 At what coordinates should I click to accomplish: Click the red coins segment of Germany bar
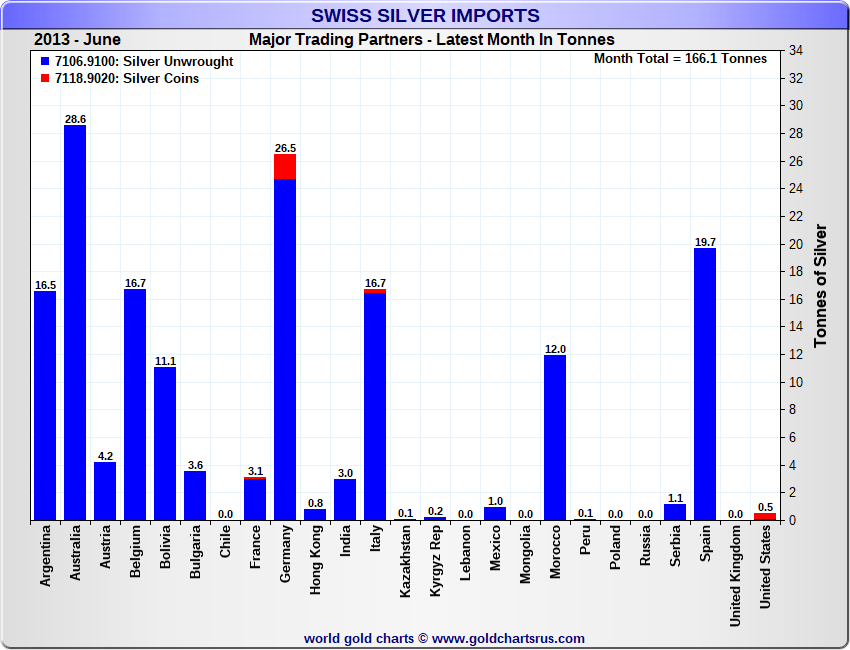(x=285, y=166)
